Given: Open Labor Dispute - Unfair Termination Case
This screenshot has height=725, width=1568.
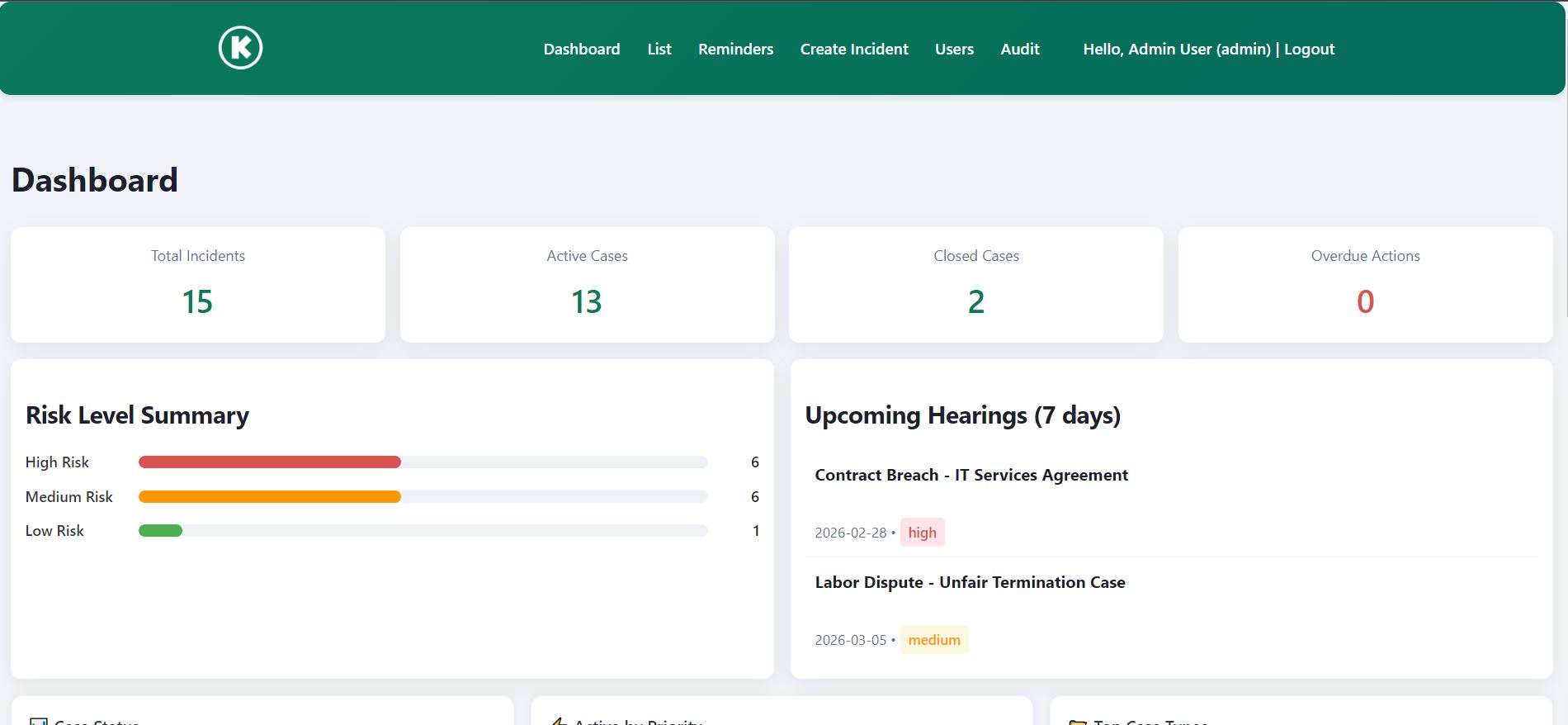Looking at the screenshot, I should tap(970, 582).
